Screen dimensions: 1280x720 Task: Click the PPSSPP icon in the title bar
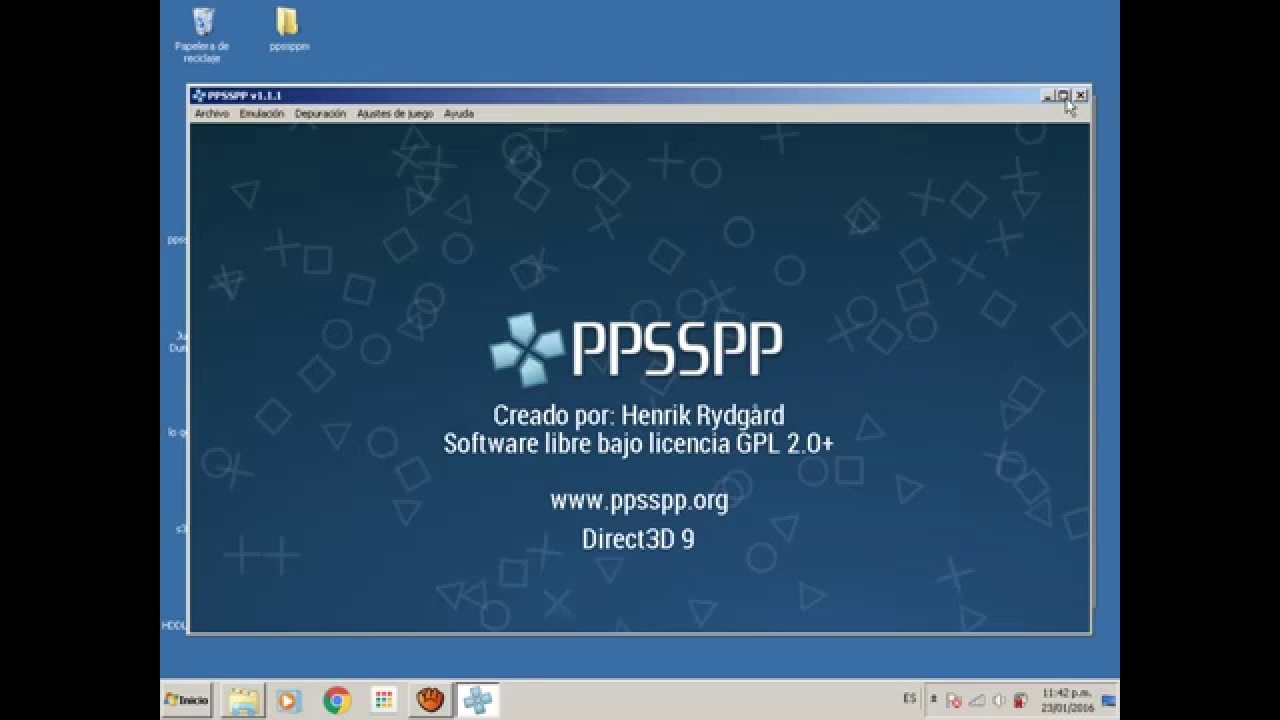[x=199, y=95]
